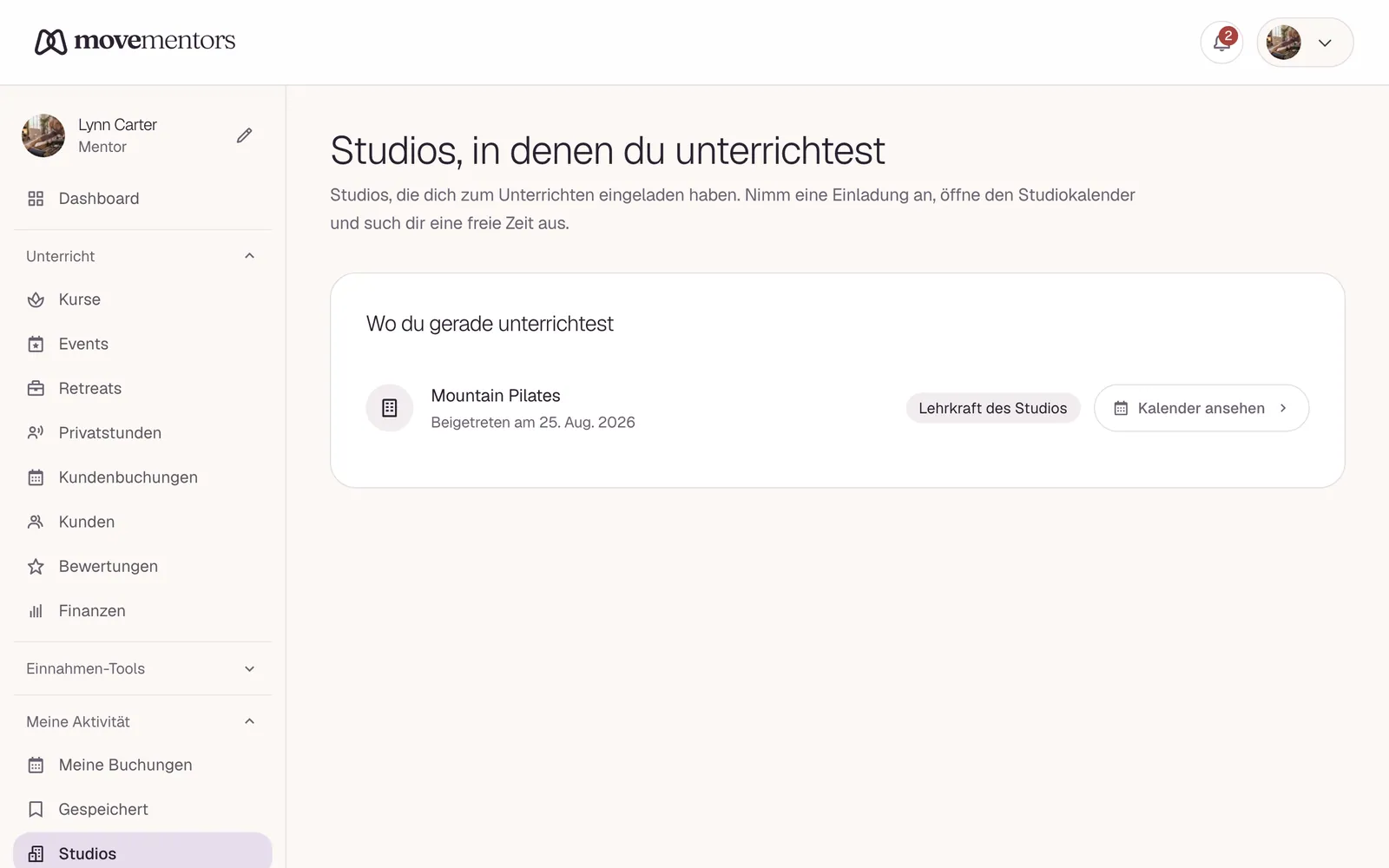Click the Kurse lotus icon

[x=36, y=299]
